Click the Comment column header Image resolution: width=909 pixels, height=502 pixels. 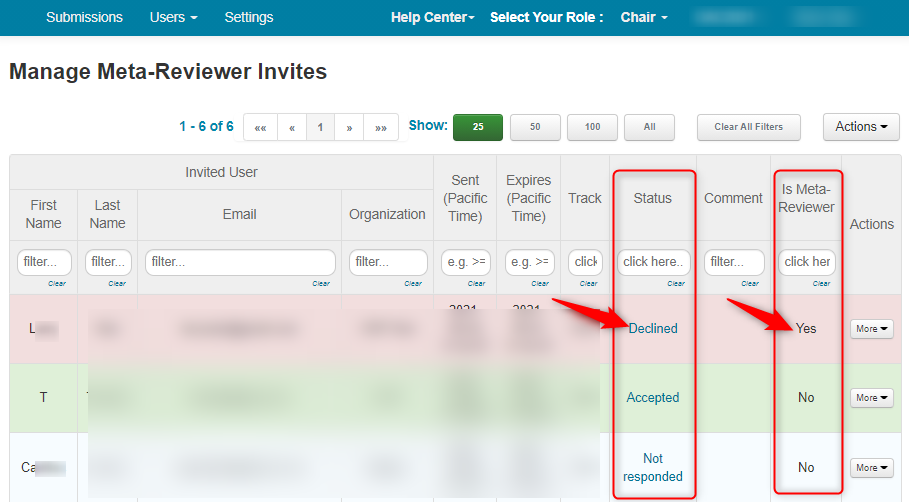tap(733, 198)
